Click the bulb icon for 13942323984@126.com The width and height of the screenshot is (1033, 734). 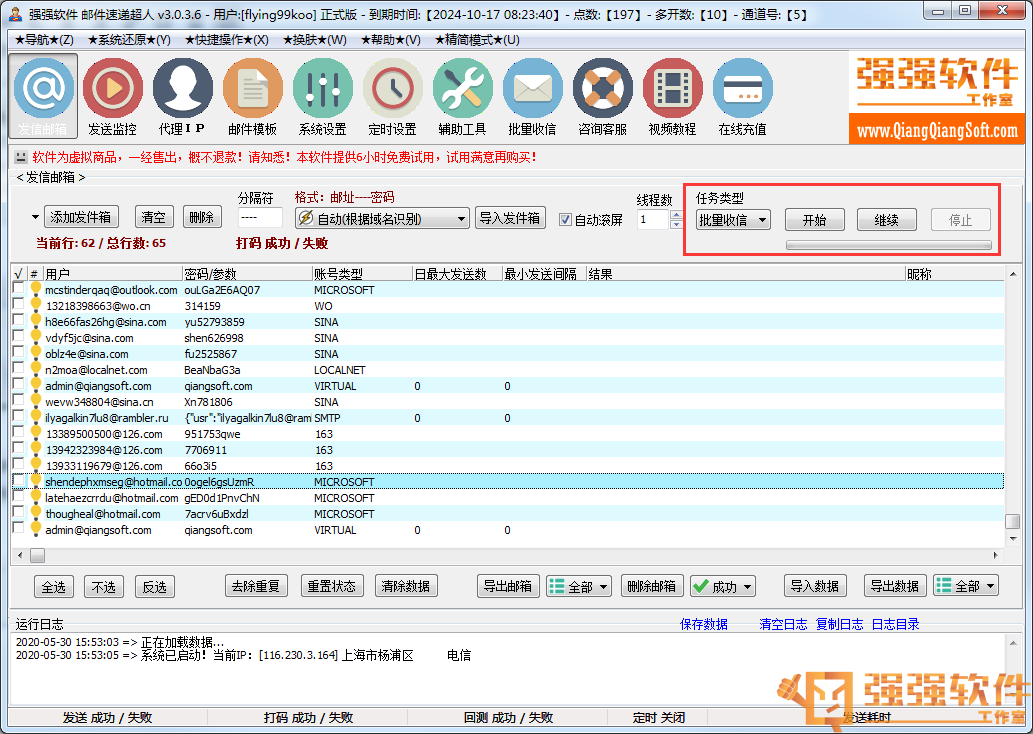pyautogui.click(x=36, y=449)
